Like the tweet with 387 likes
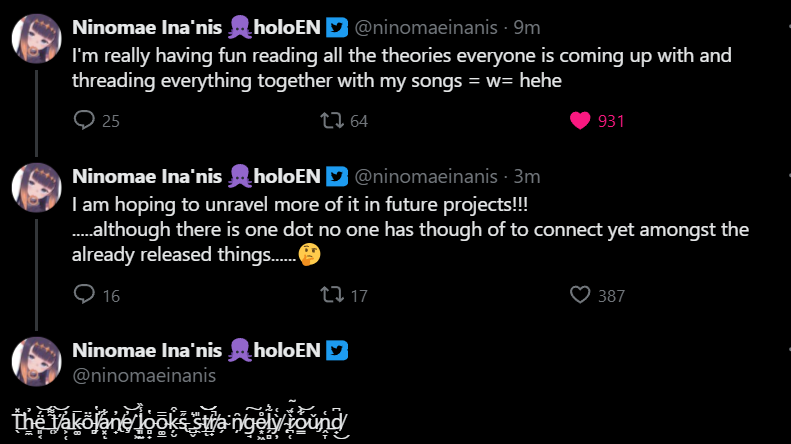This screenshot has width=791, height=444. tap(580, 295)
